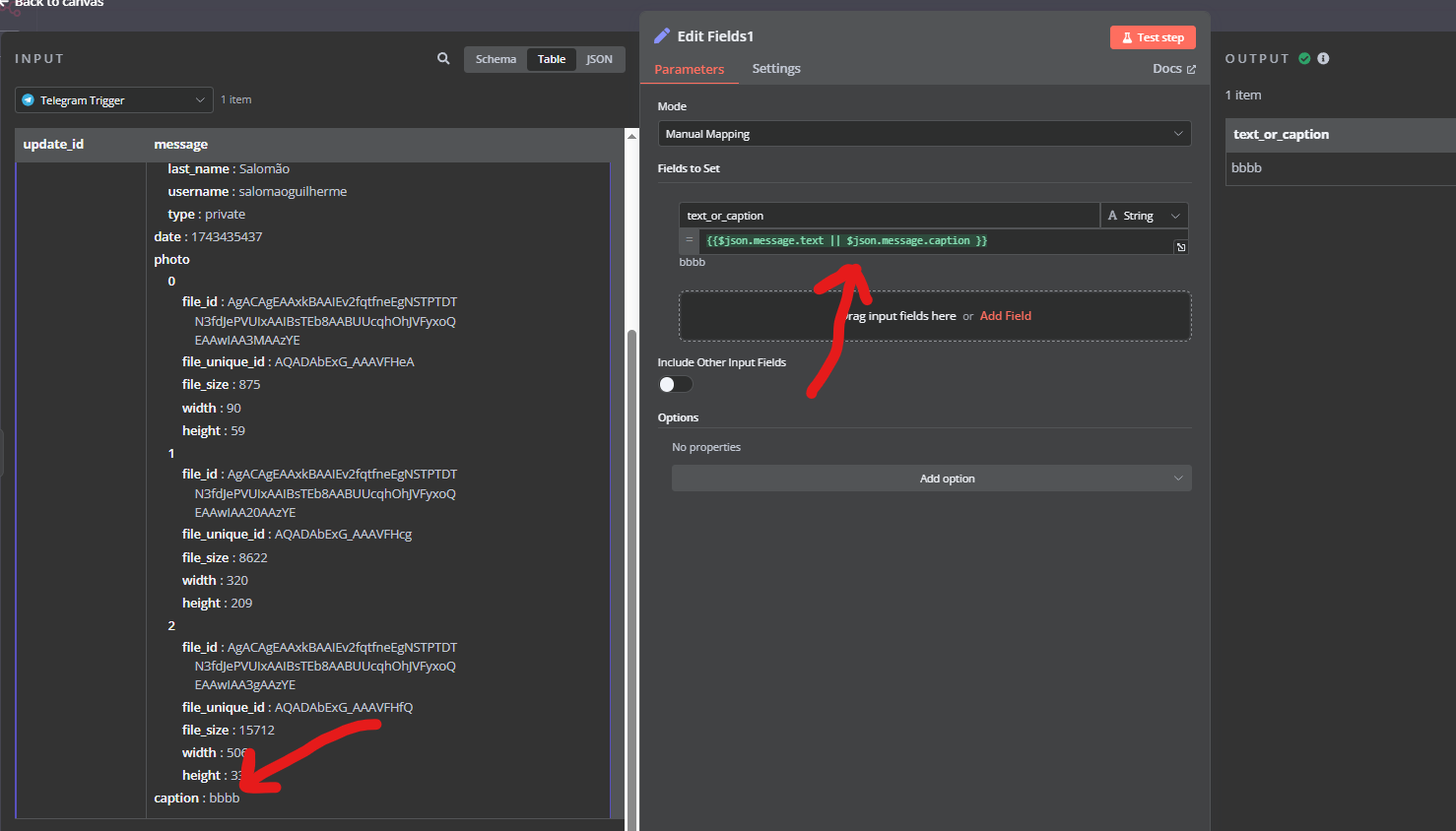Open the Telegram Trigger node dropdown
Screen dimensions: 1456x831
point(113,100)
